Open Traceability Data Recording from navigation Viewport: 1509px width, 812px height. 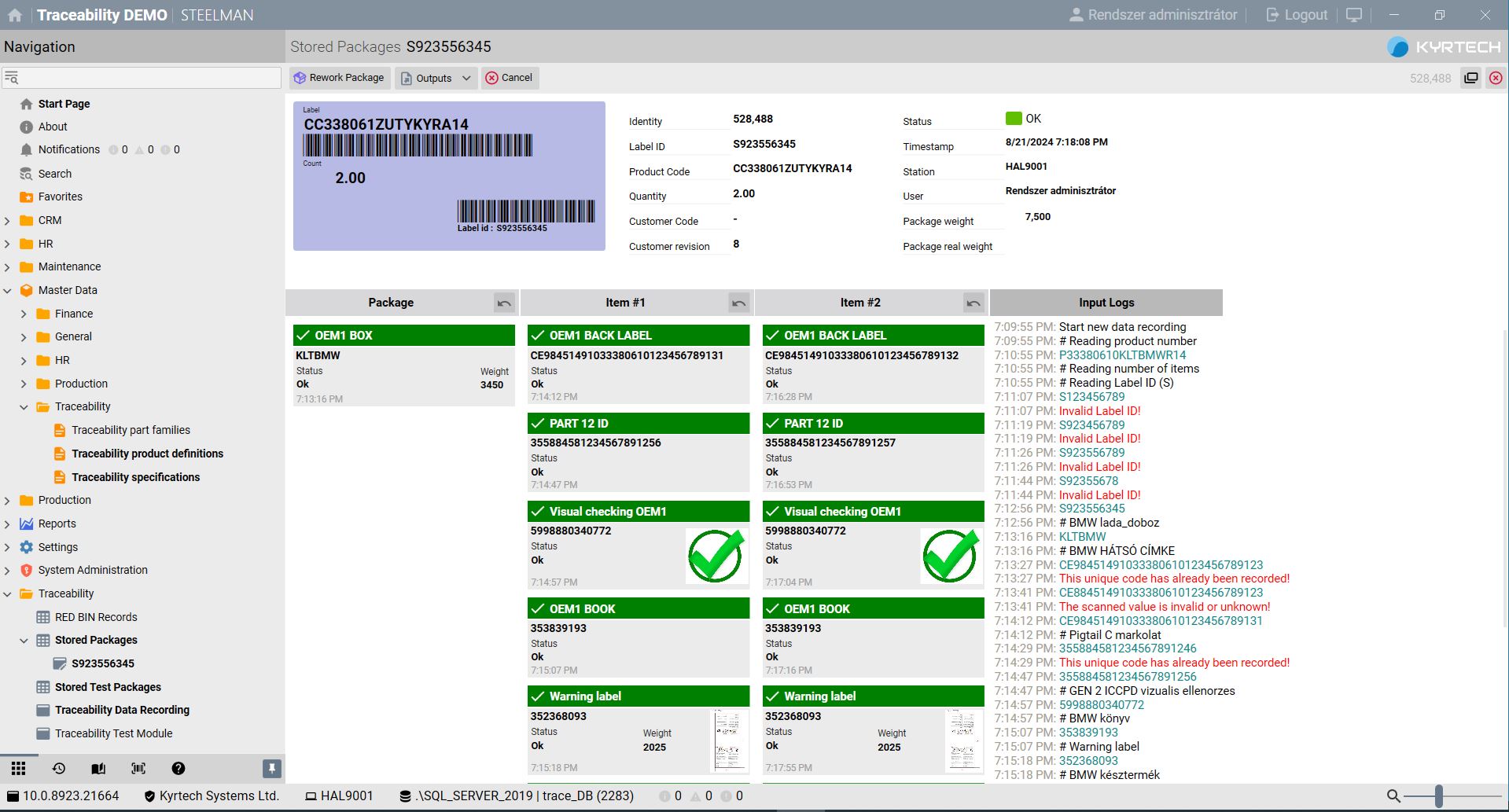pos(122,710)
